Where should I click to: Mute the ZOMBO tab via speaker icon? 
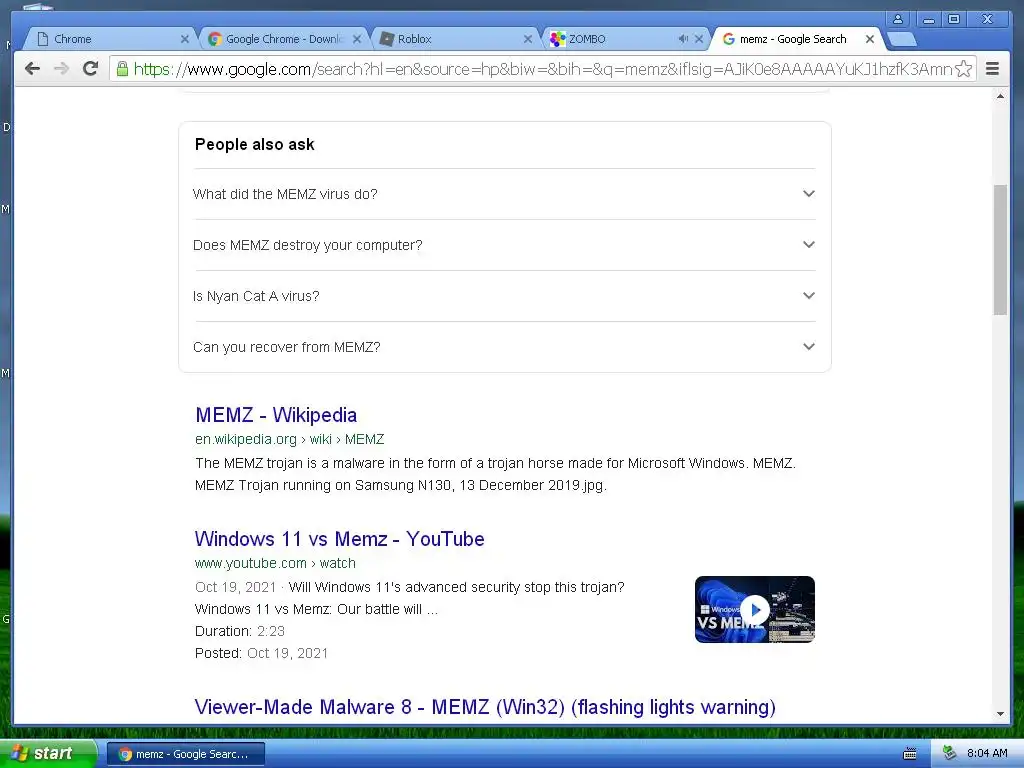click(683, 39)
